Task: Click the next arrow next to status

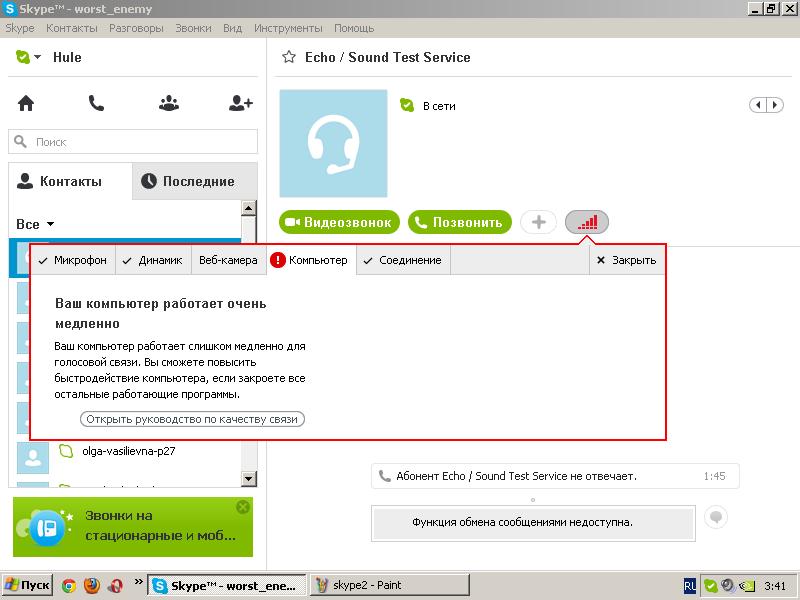Action: pyautogui.click(x=775, y=105)
